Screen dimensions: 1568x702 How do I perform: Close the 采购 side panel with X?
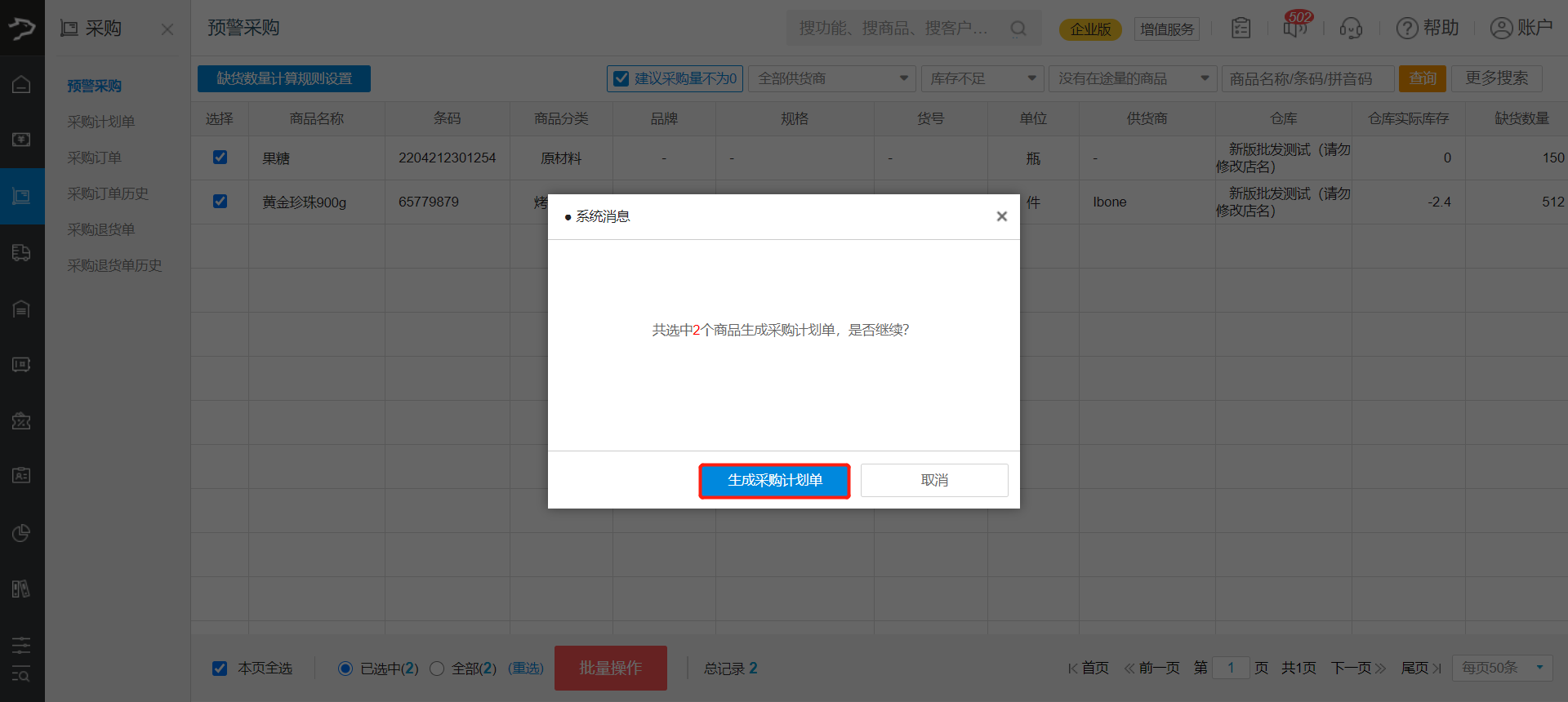167,29
